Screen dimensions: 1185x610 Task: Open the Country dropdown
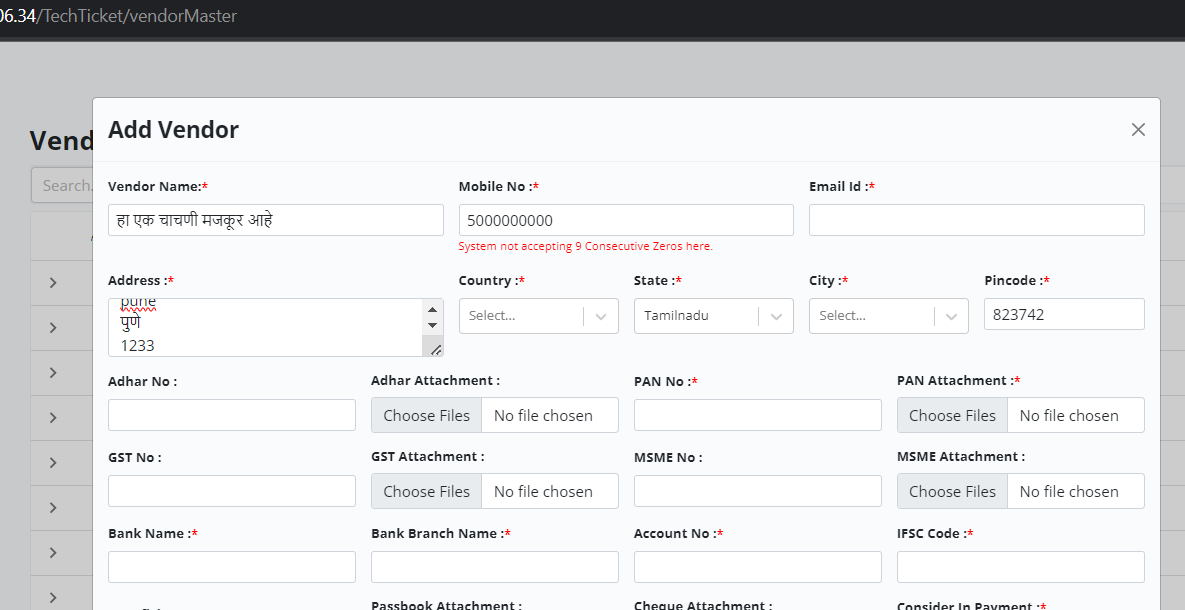pos(538,316)
